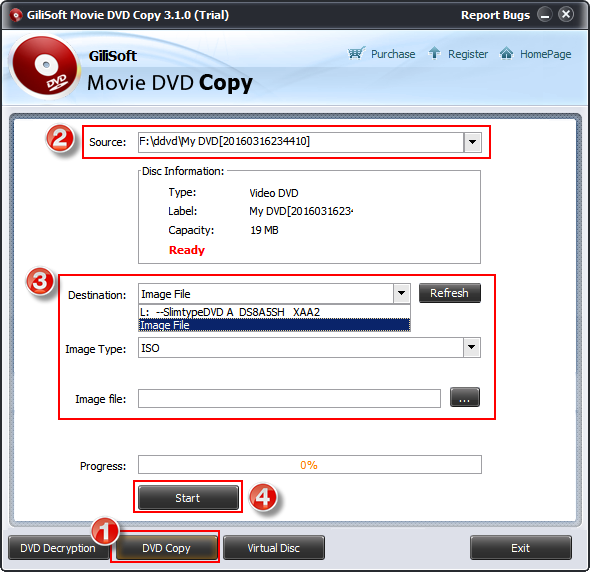Close the GiliSoft window

tap(566, 15)
